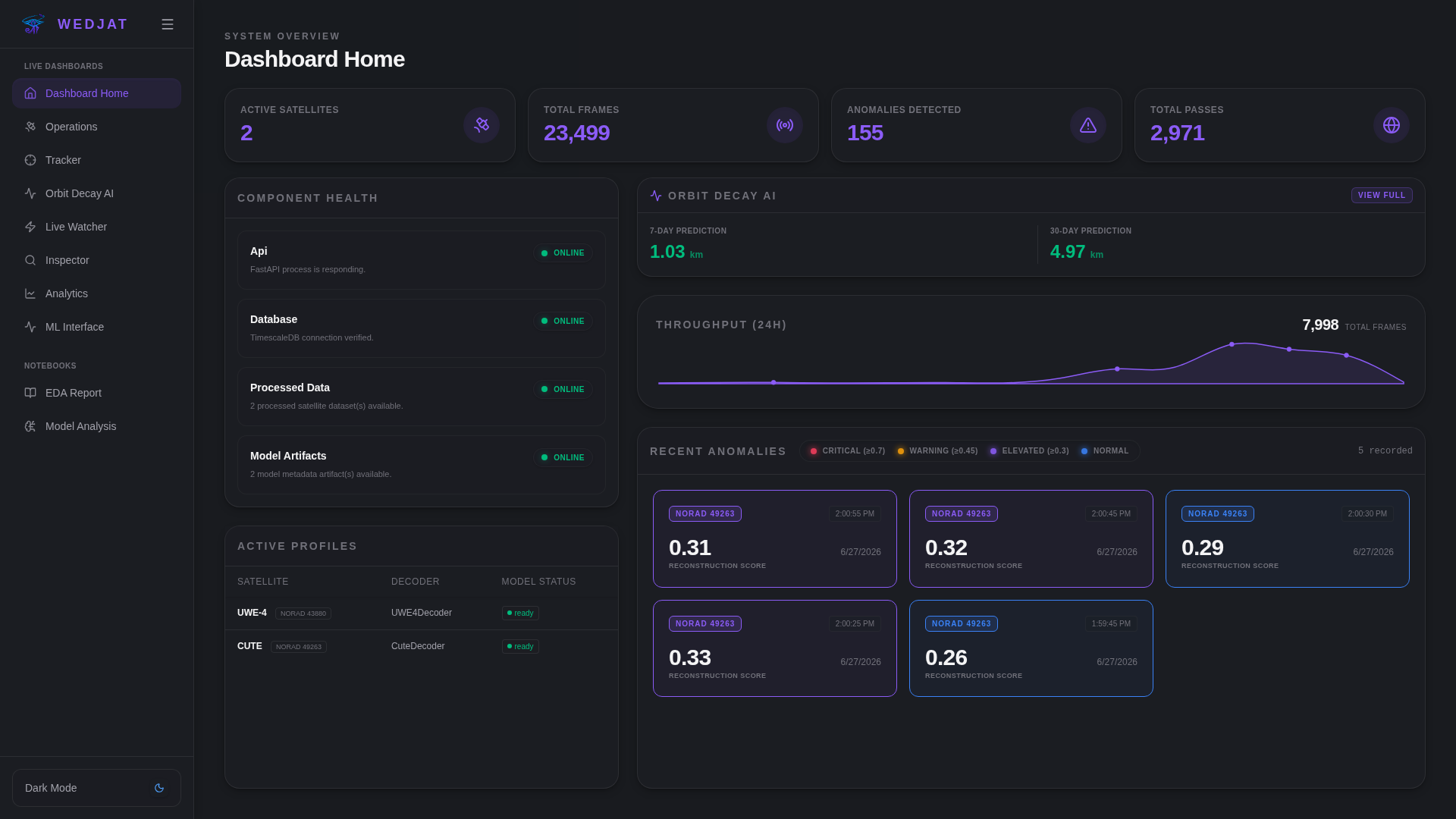Click the SATELLITE column header
Image resolution: width=1456 pixels, height=819 pixels.
pyautogui.click(x=263, y=582)
